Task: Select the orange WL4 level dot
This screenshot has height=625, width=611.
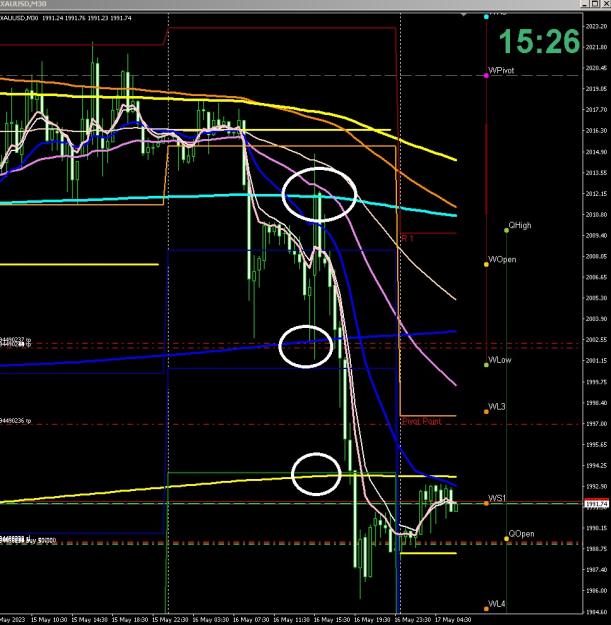Action: tap(486, 609)
